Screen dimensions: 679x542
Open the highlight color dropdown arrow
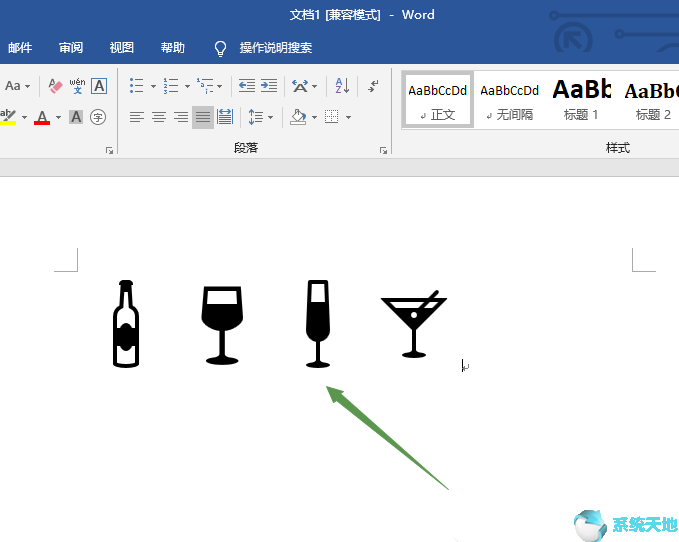tap(24, 117)
